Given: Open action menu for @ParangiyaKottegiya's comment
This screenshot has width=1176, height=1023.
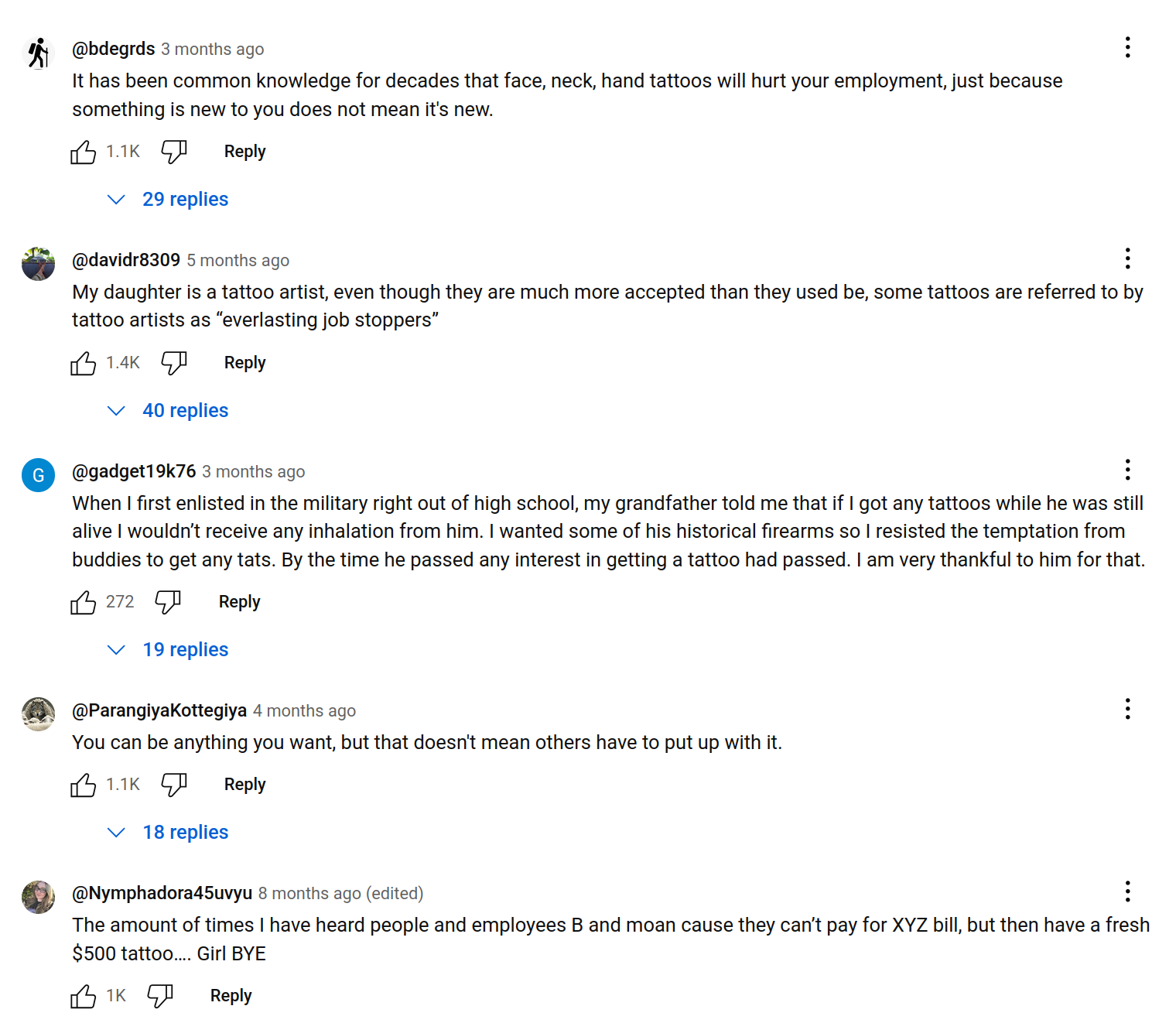Looking at the screenshot, I should pyautogui.click(x=1127, y=709).
